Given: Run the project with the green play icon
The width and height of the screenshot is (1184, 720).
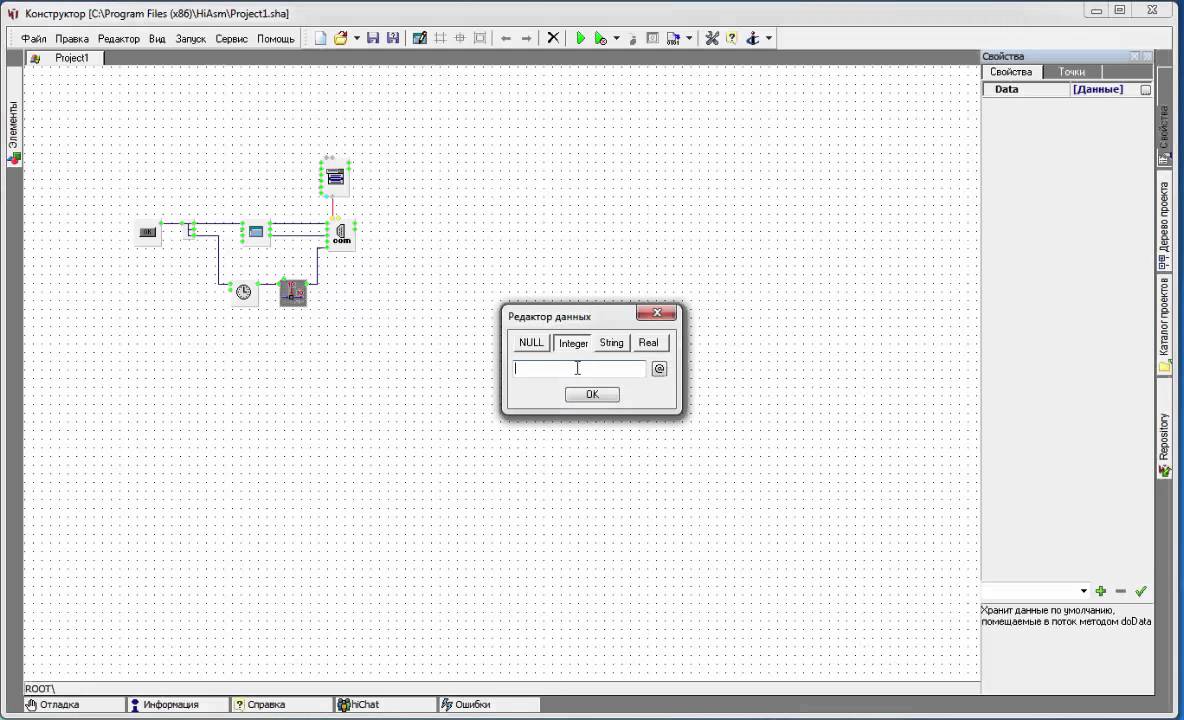Looking at the screenshot, I should point(580,38).
